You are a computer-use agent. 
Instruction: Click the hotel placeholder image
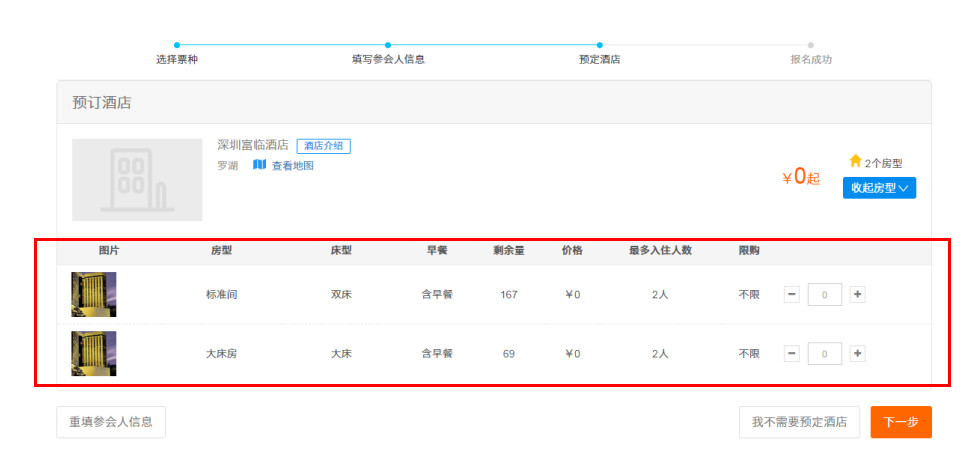tap(137, 179)
